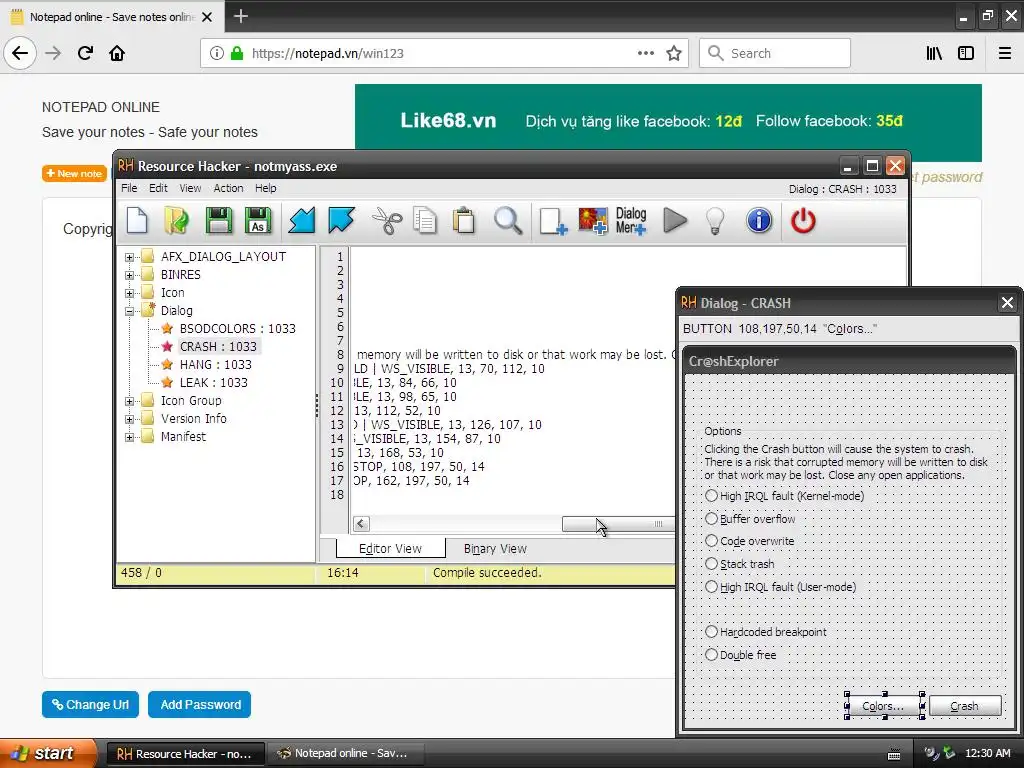Click the Paste clipboard icon

(464, 221)
